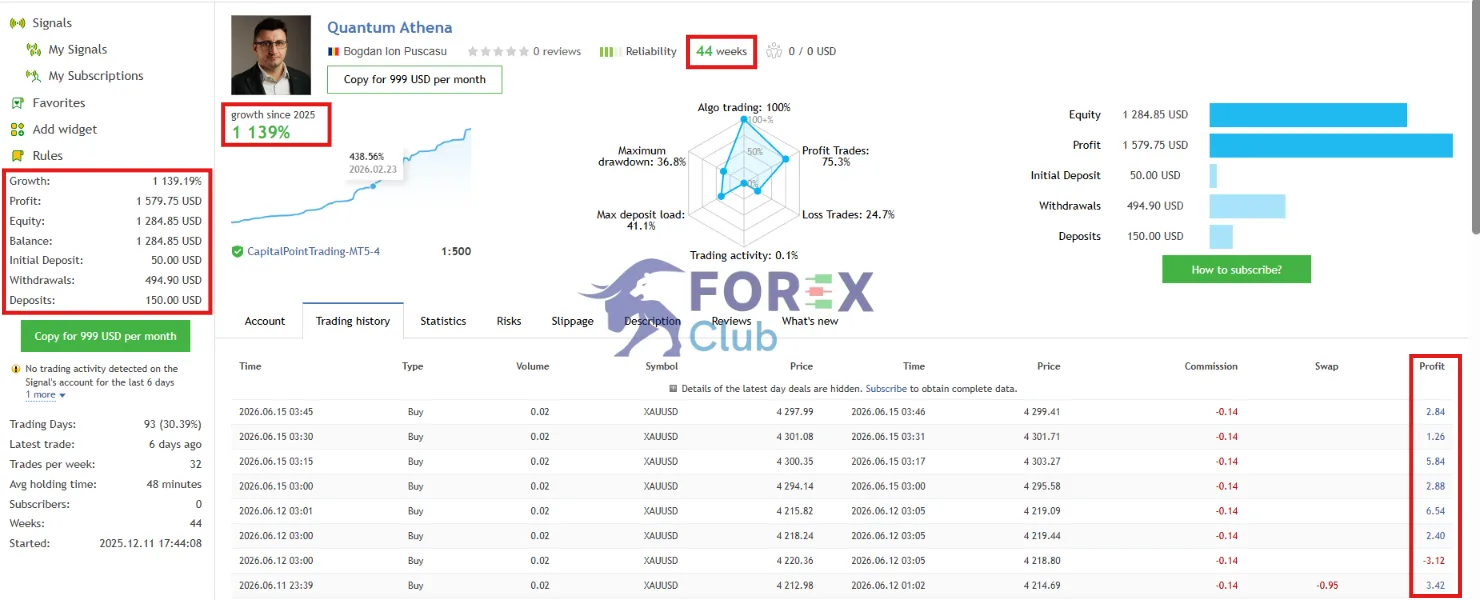Image resolution: width=1480 pixels, height=601 pixels.
Task: Click the subscribers funds icon near 0 / 0 USD
Action: coord(774,51)
